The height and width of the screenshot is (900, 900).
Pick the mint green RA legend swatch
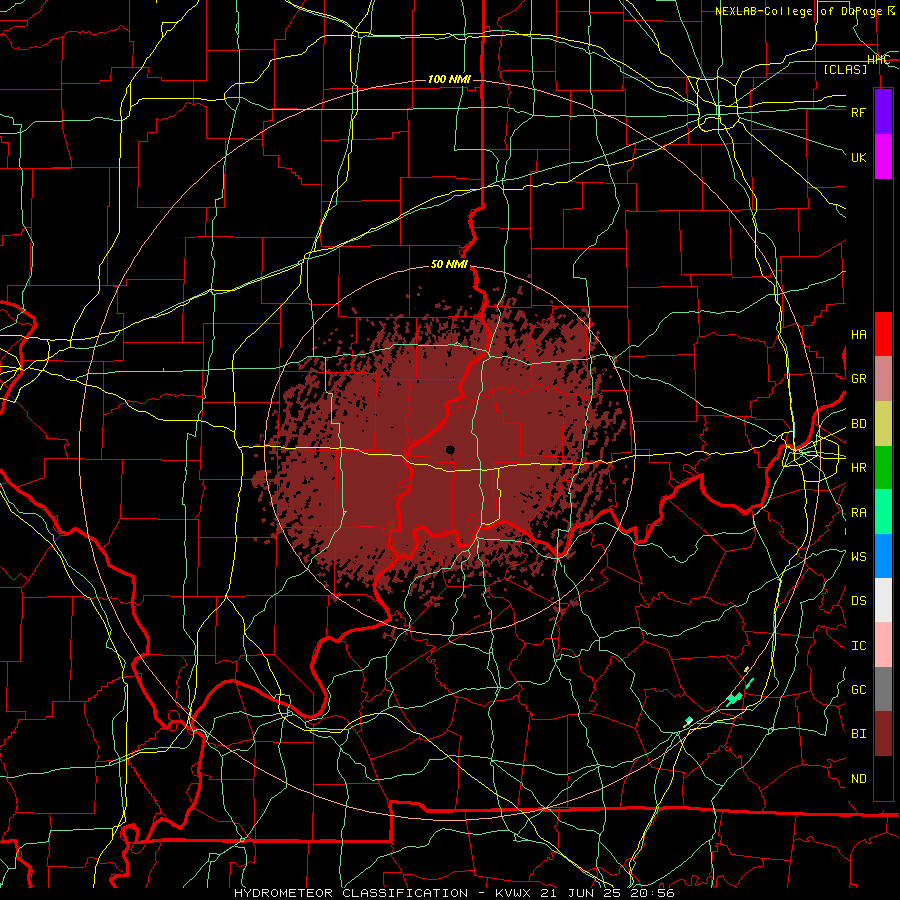click(x=883, y=512)
